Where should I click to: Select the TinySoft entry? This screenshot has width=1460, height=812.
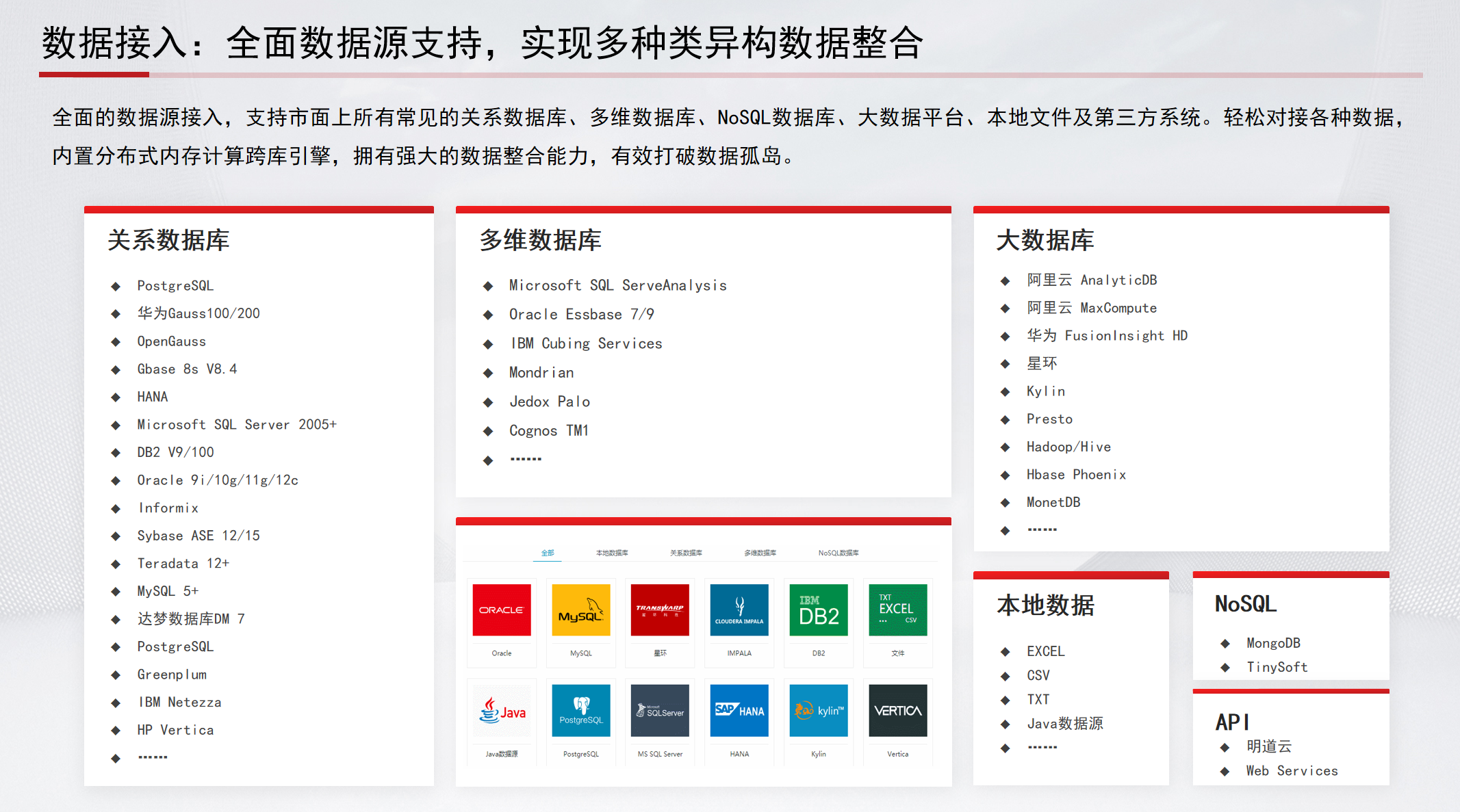[x=1277, y=667]
